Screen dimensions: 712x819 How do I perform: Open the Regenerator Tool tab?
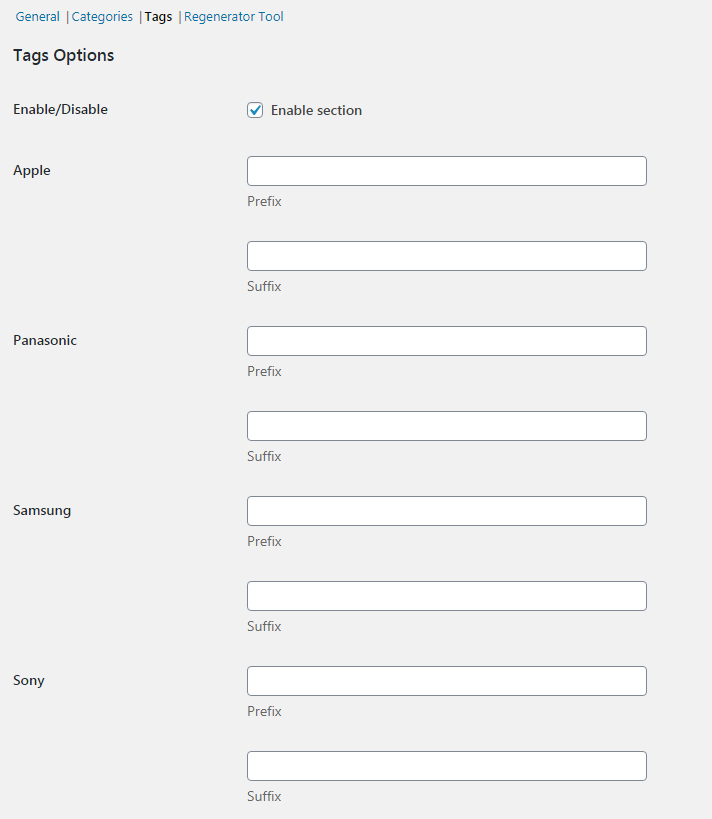tap(234, 17)
